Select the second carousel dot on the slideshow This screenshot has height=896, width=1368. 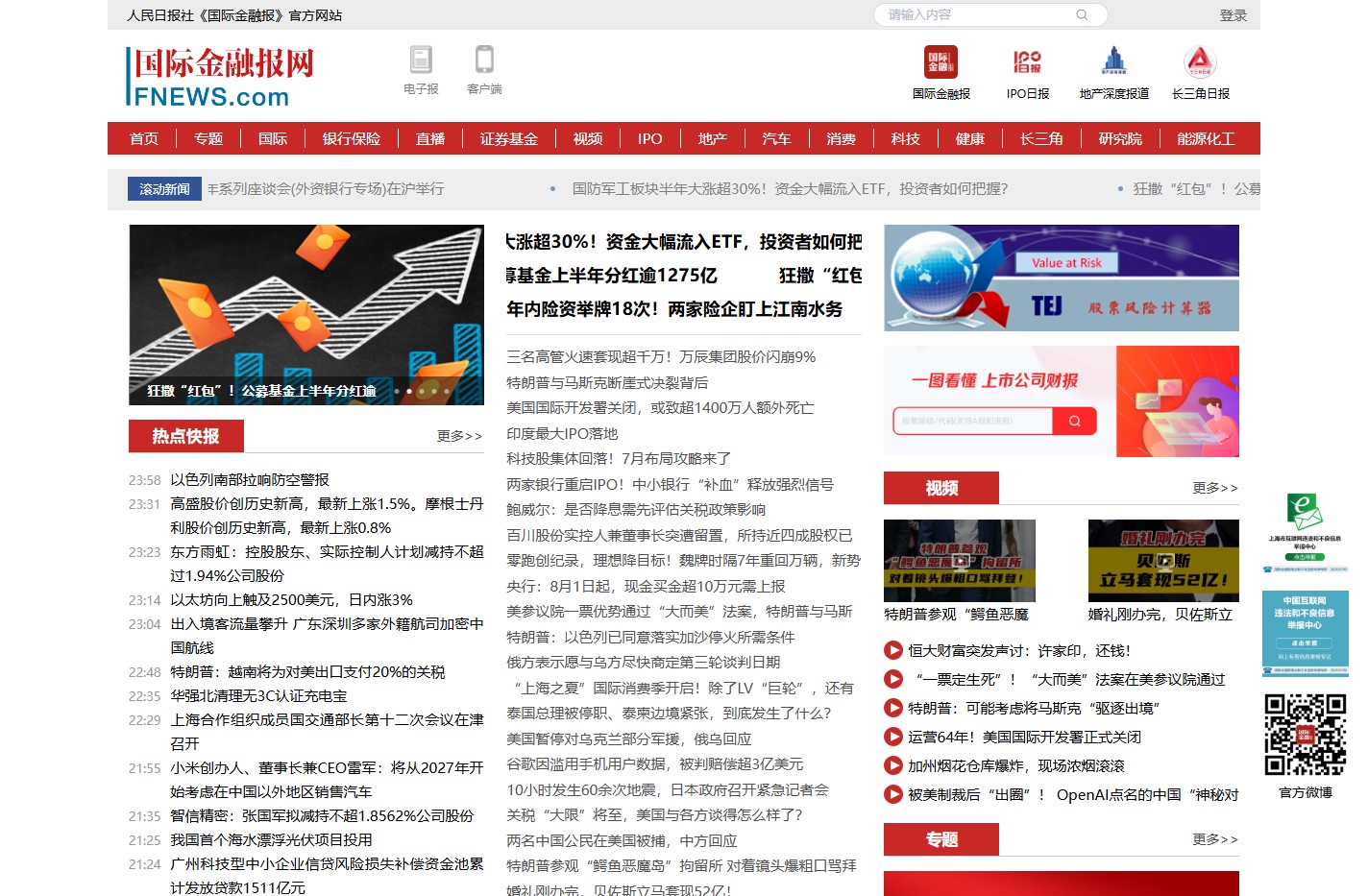pyautogui.click(x=409, y=391)
